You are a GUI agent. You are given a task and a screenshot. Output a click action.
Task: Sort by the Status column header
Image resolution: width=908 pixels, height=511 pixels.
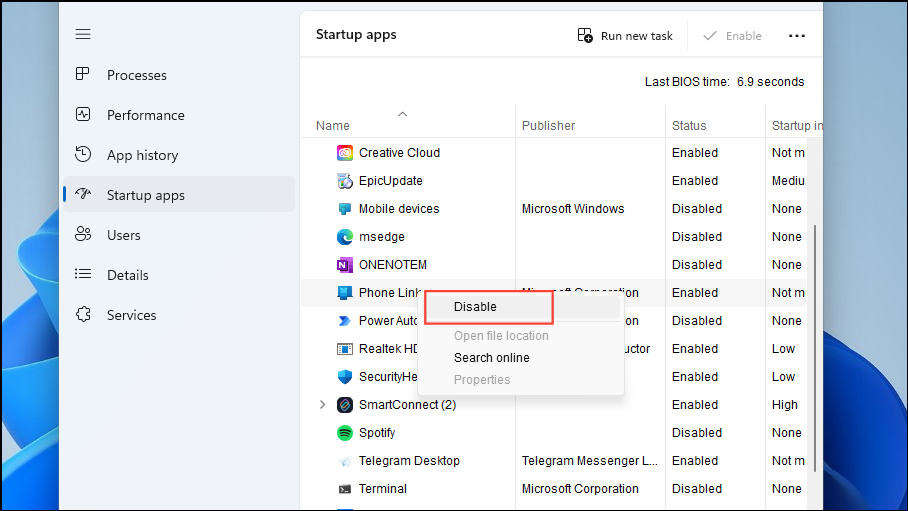689,126
